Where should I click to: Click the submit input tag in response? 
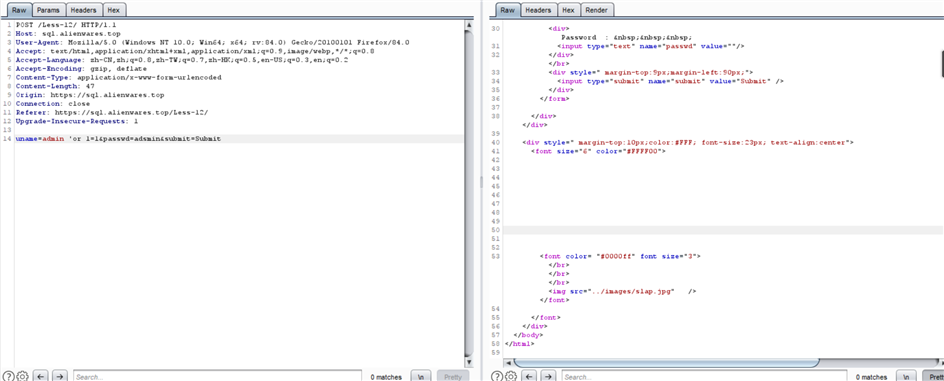coord(670,81)
